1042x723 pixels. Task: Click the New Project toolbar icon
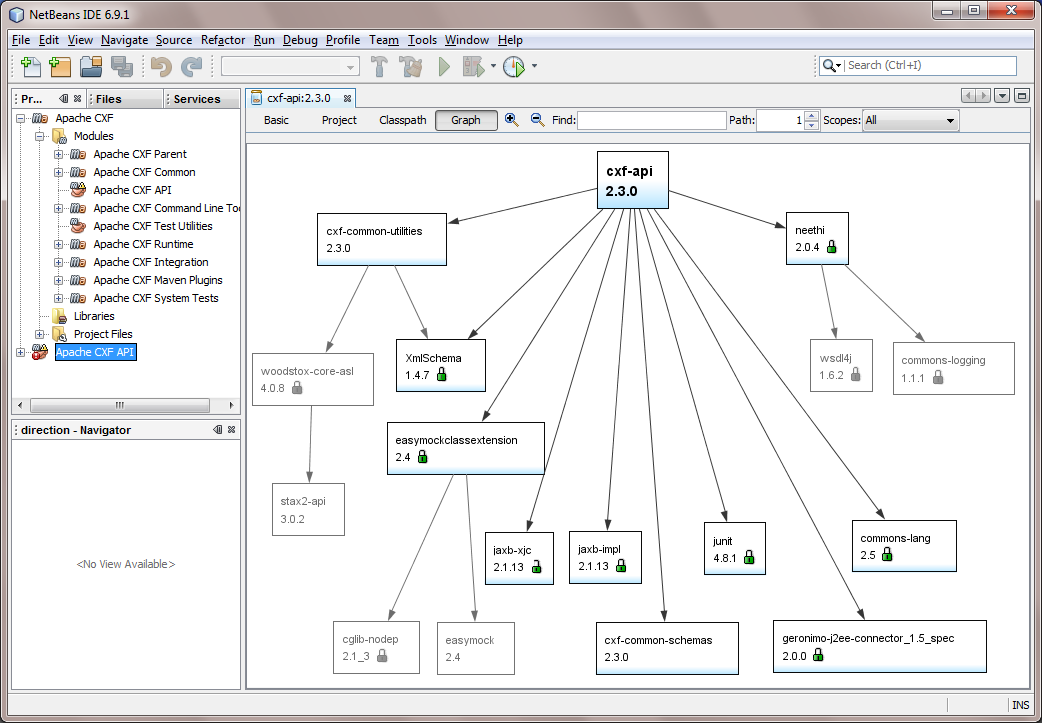point(60,67)
